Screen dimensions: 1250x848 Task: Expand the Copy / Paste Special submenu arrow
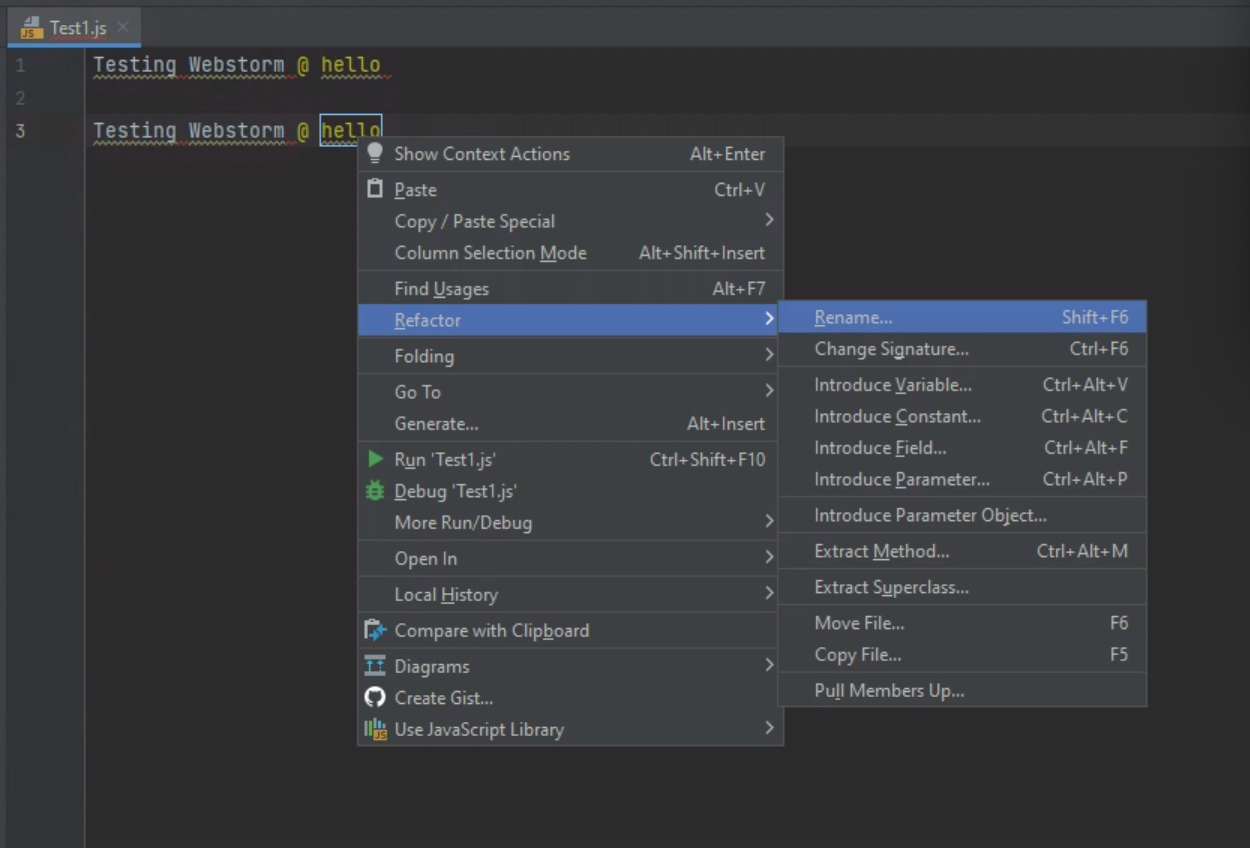(x=769, y=220)
